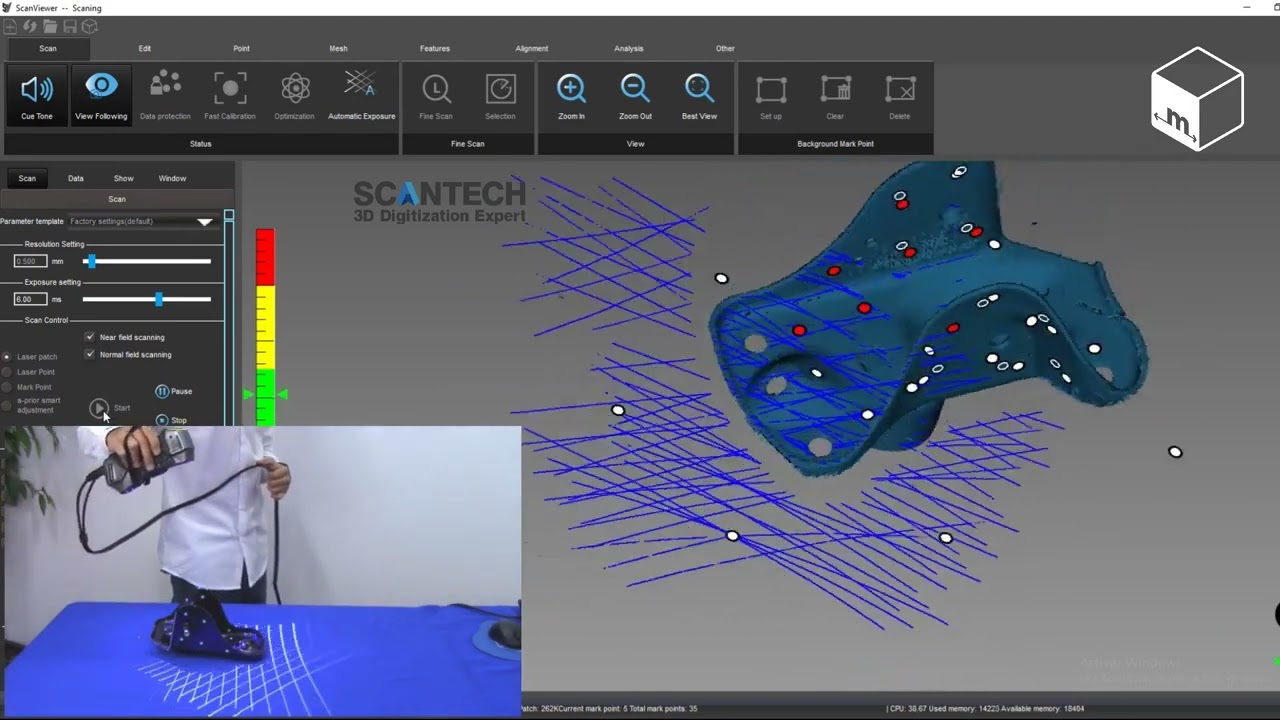This screenshot has width=1280, height=720.
Task: Zoom In on the 3D view
Action: [x=571, y=96]
